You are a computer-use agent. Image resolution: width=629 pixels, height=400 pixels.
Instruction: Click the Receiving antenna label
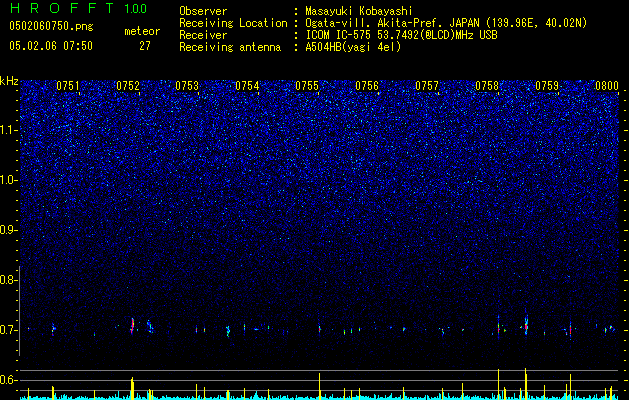point(230,47)
